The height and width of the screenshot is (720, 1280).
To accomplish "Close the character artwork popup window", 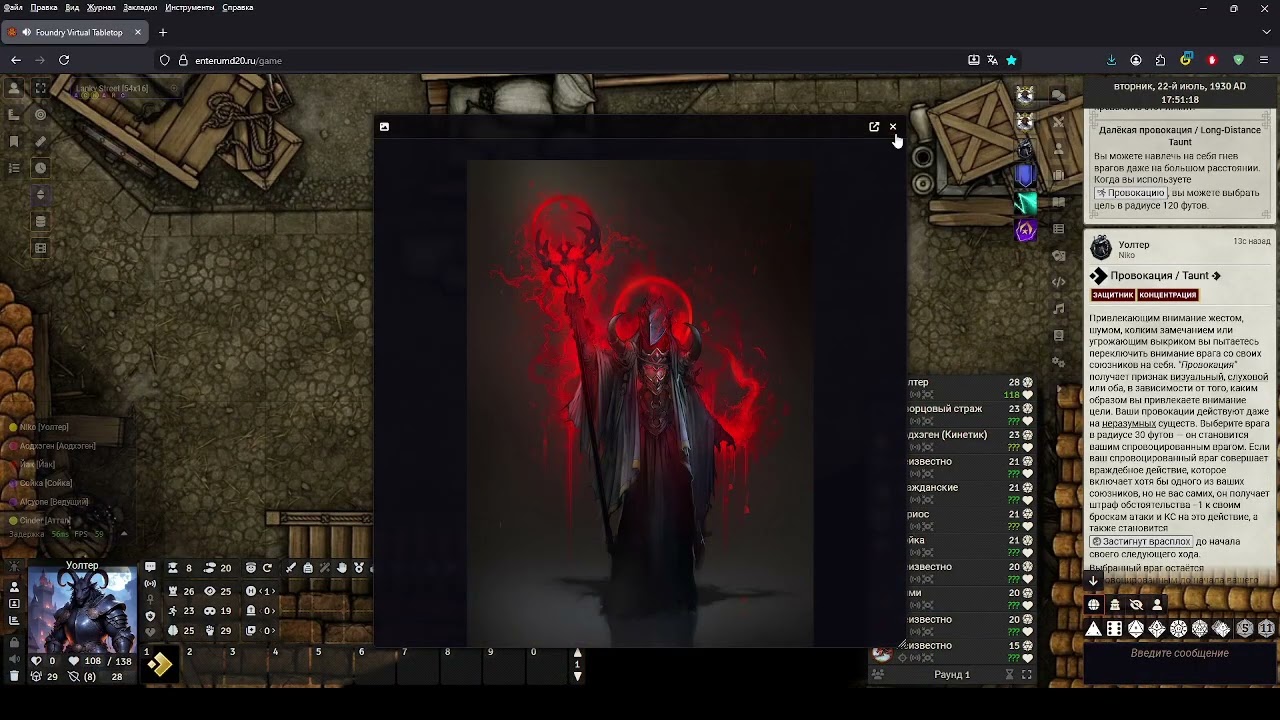I will [x=893, y=127].
